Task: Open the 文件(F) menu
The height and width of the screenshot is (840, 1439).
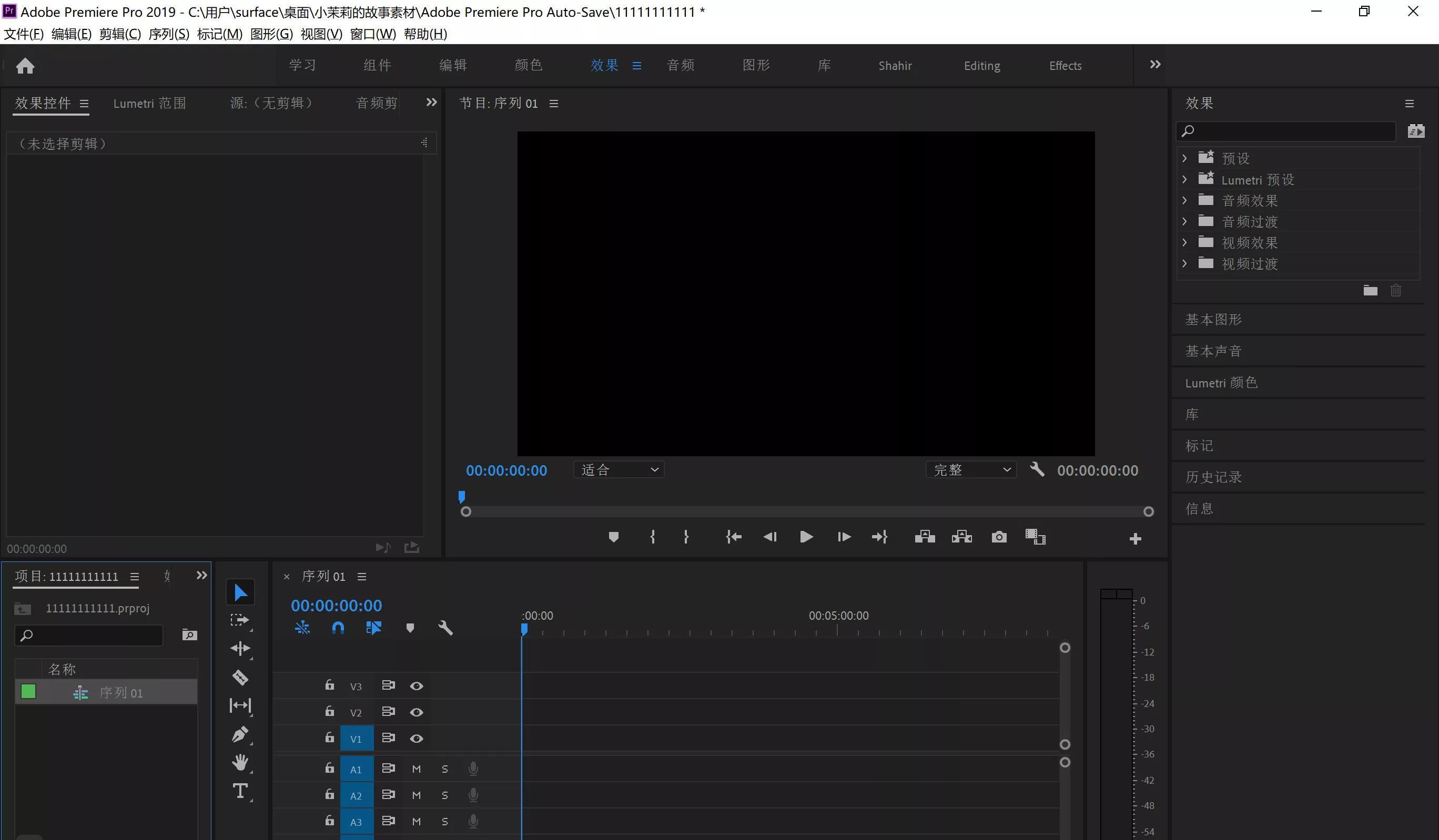Action: 24,34
